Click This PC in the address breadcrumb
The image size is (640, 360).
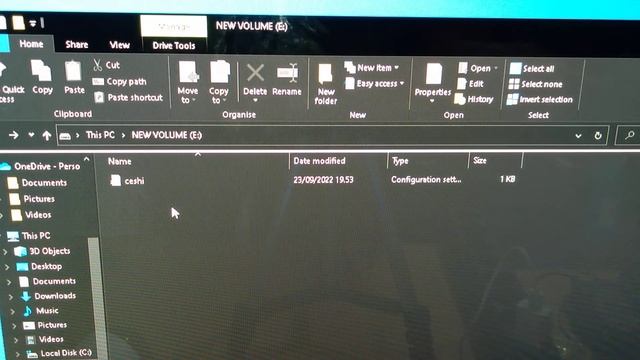[100, 135]
